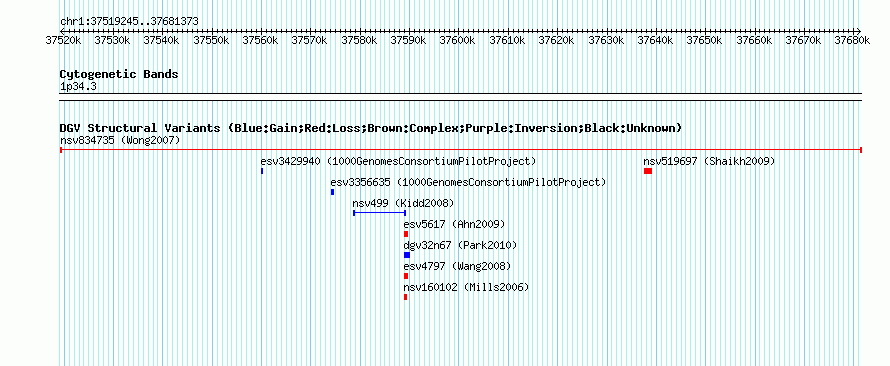Image resolution: width=890 pixels, height=366 pixels.
Task: Click the red esv5617 loss marker
Action: coord(406,234)
